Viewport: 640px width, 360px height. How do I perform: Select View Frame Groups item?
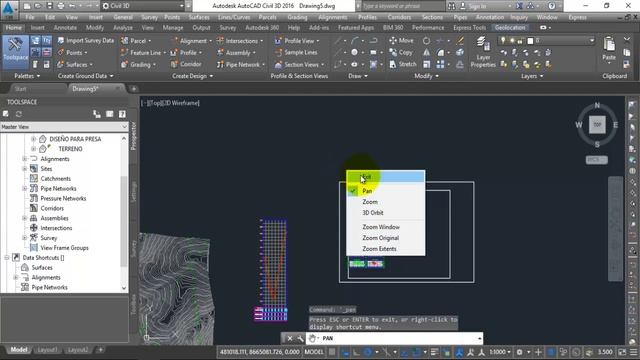(64, 248)
